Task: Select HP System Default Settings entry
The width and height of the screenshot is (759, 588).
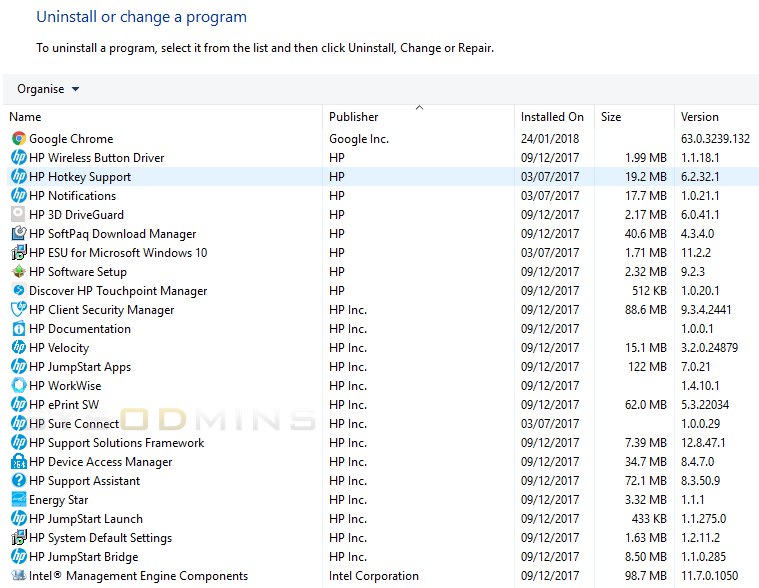Action: 100,538
